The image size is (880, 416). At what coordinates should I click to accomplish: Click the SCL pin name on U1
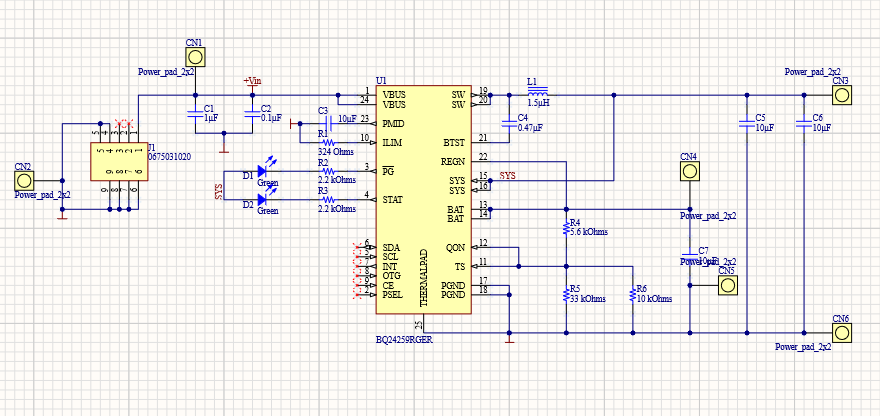391,257
